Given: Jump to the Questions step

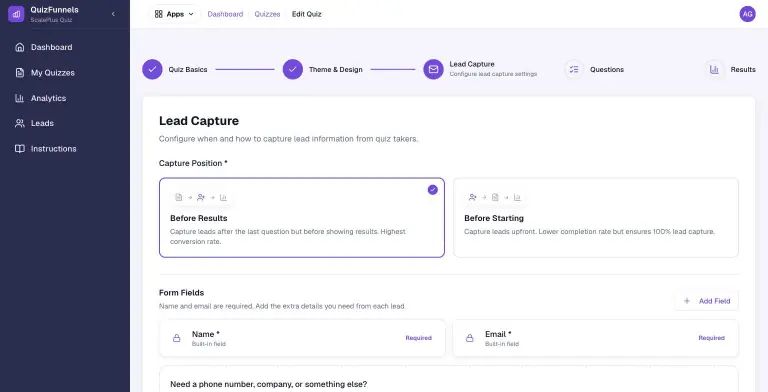Looking at the screenshot, I should tap(607, 70).
